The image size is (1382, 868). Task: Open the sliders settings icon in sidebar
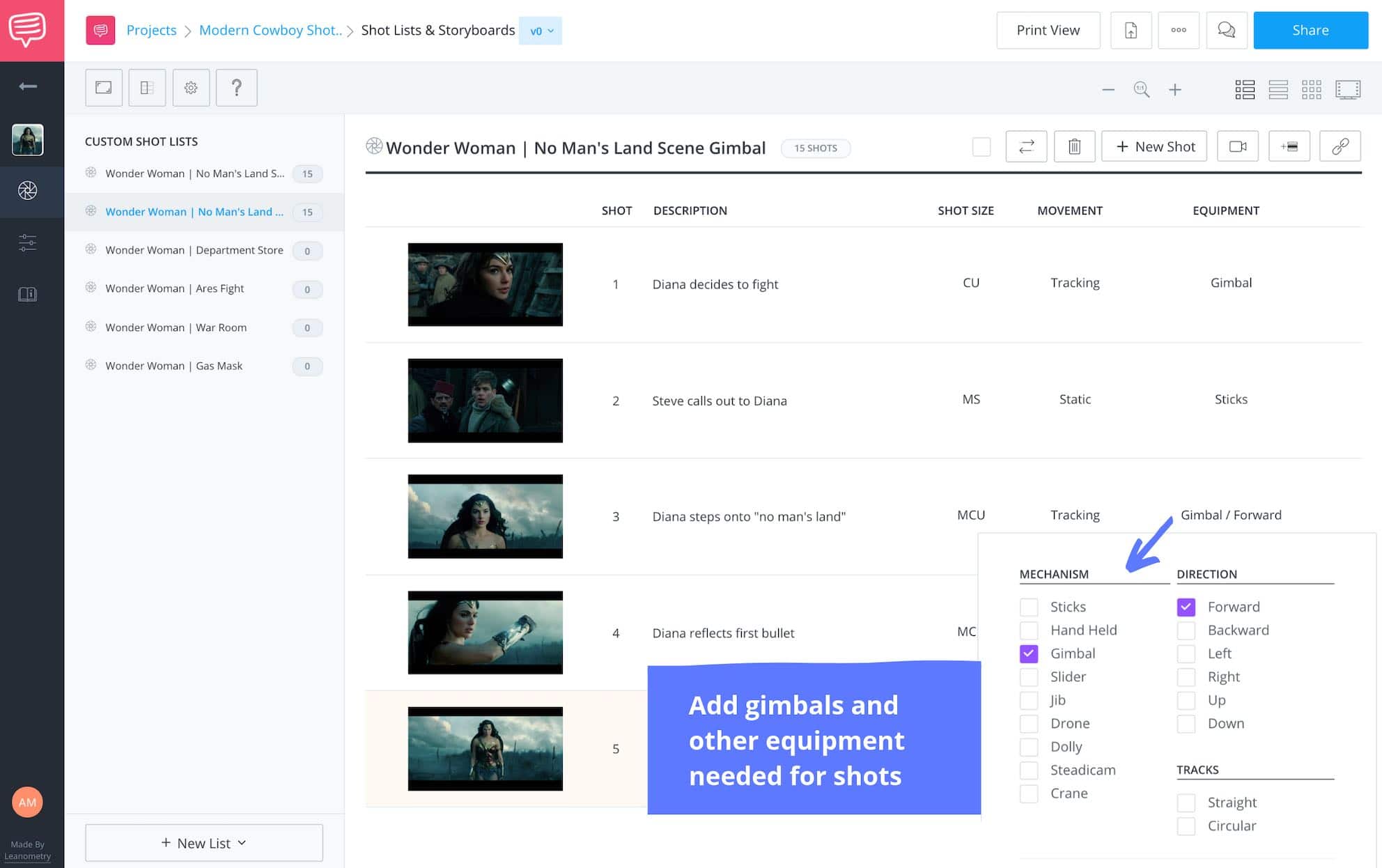28,242
